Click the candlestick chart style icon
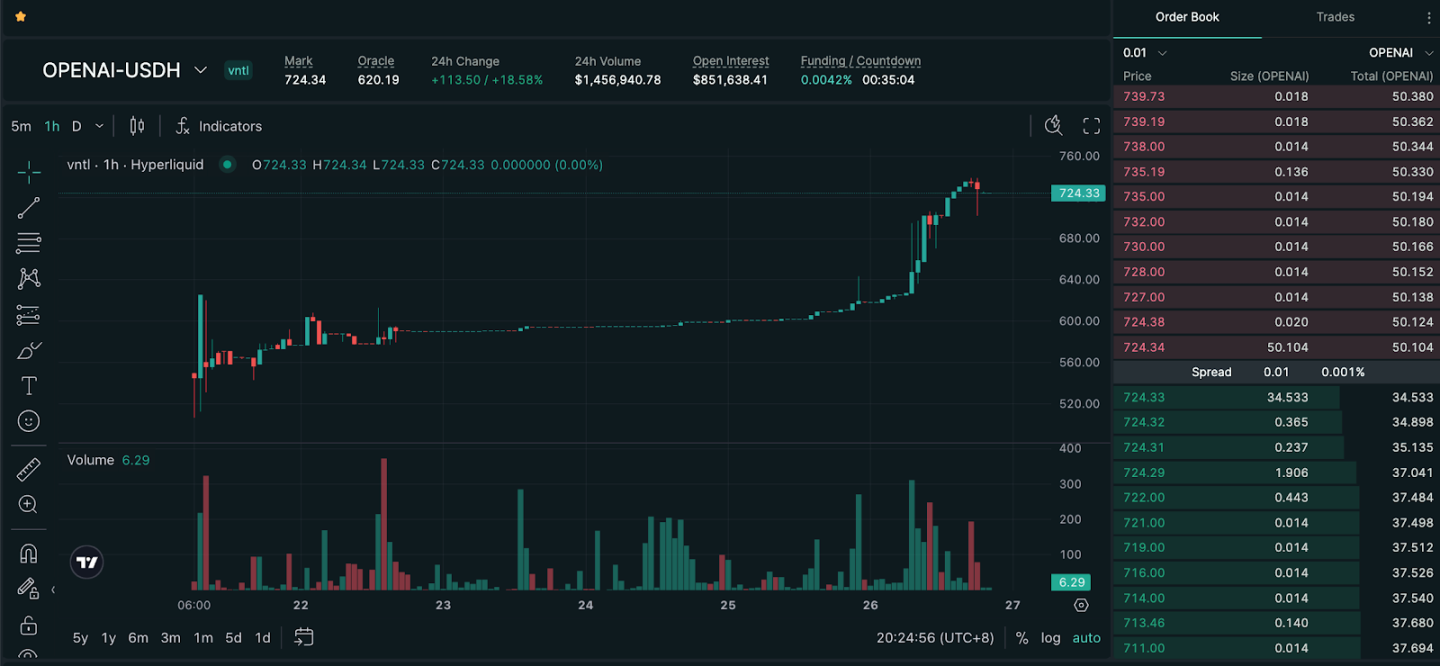This screenshot has height=666, width=1440. point(137,126)
